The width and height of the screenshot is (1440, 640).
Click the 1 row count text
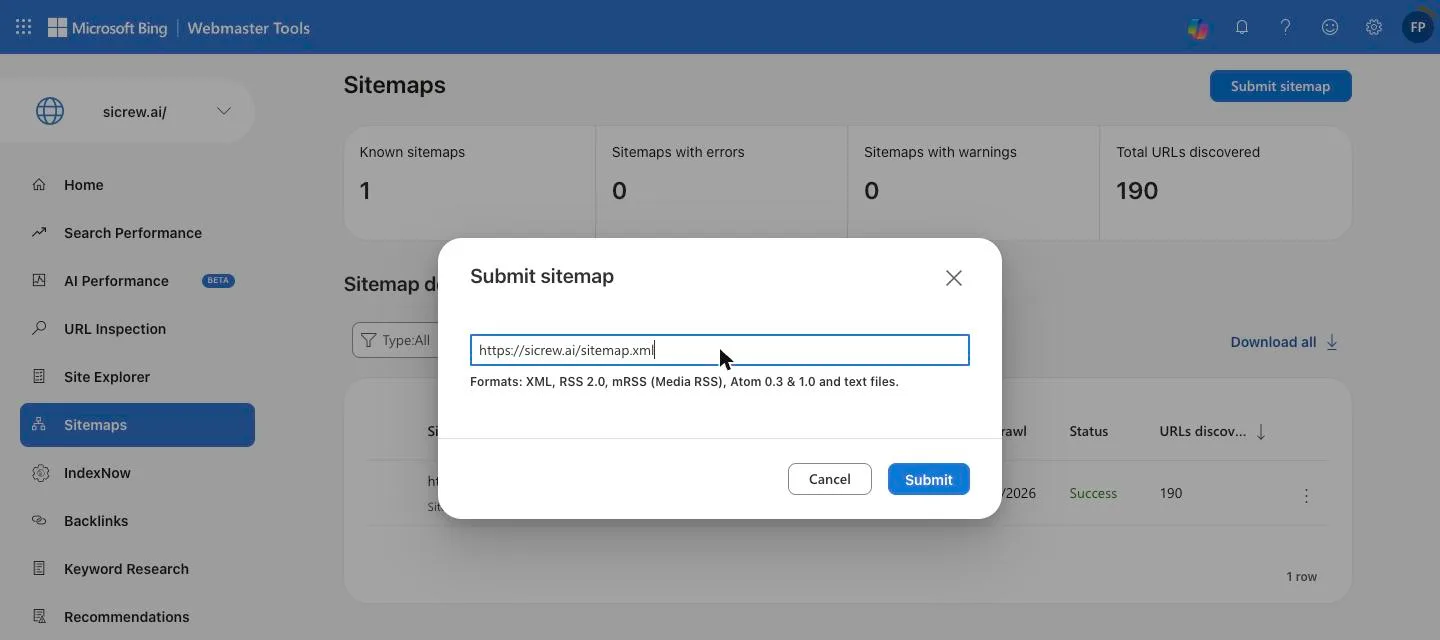click(x=1301, y=577)
